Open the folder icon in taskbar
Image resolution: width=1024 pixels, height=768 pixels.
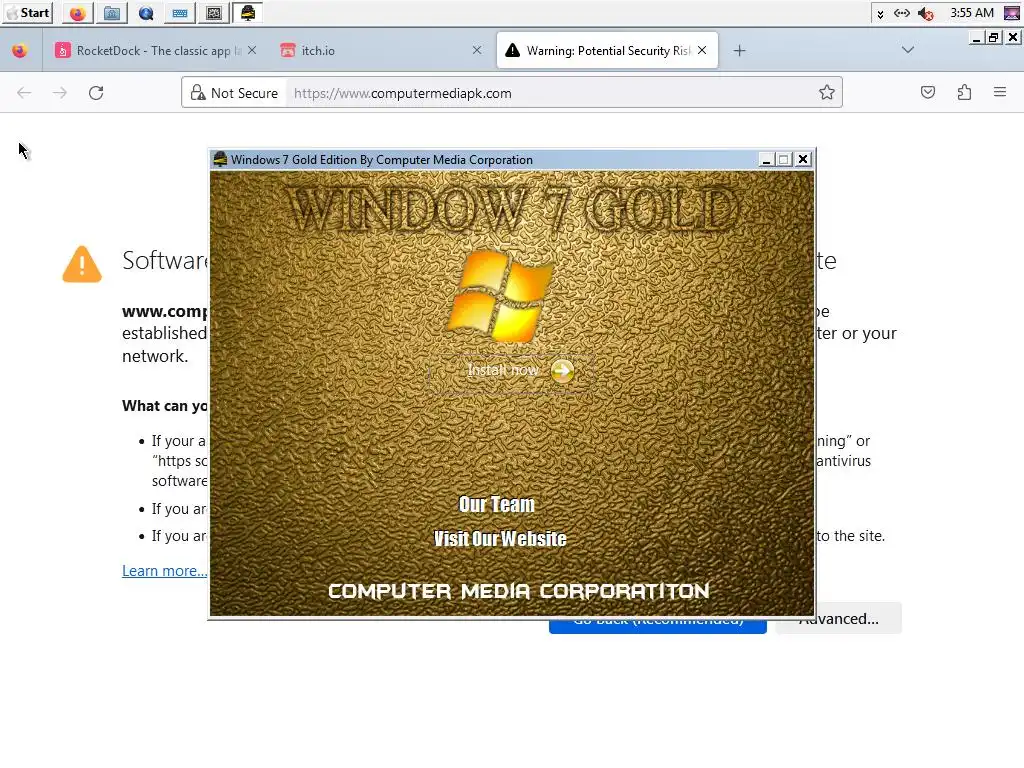tap(112, 13)
